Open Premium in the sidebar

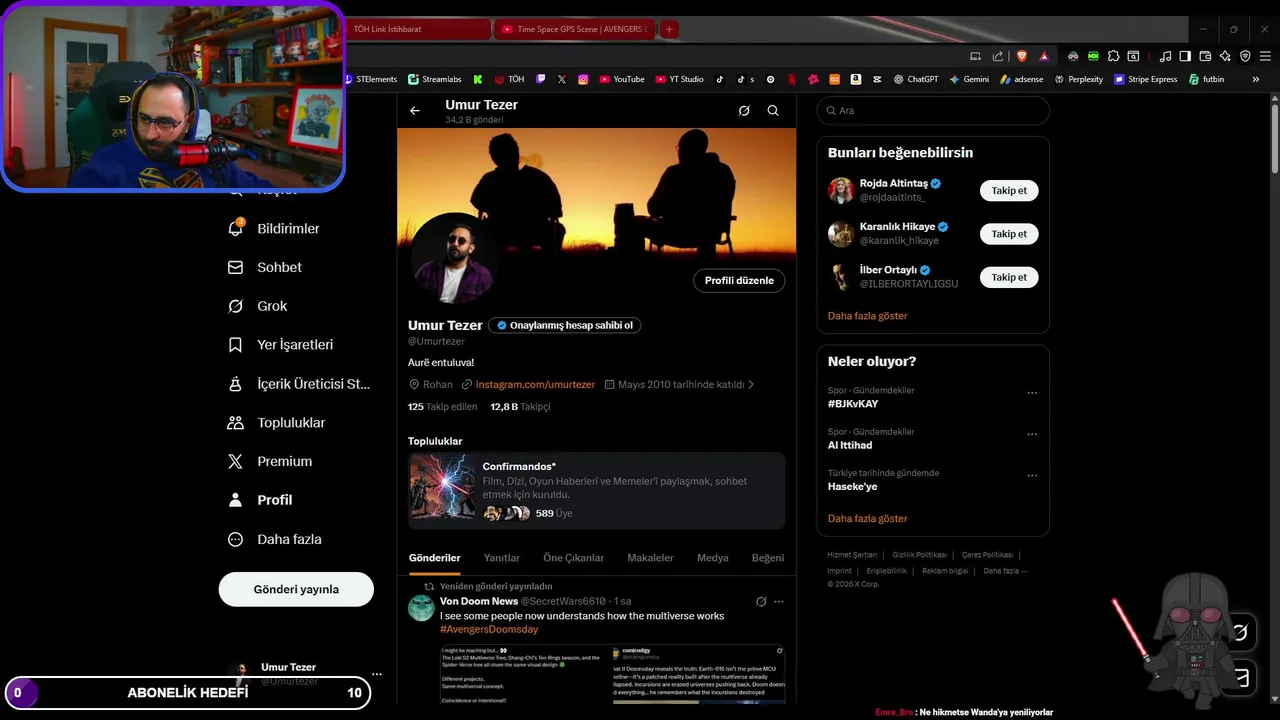tap(270, 462)
